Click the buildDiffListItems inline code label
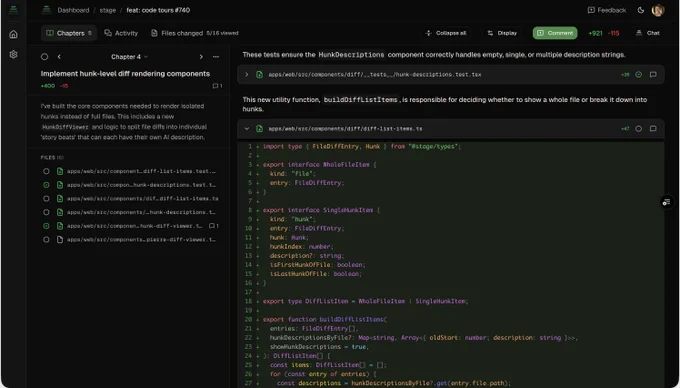This screenshot has height=388, width=680. pos(361,100)
